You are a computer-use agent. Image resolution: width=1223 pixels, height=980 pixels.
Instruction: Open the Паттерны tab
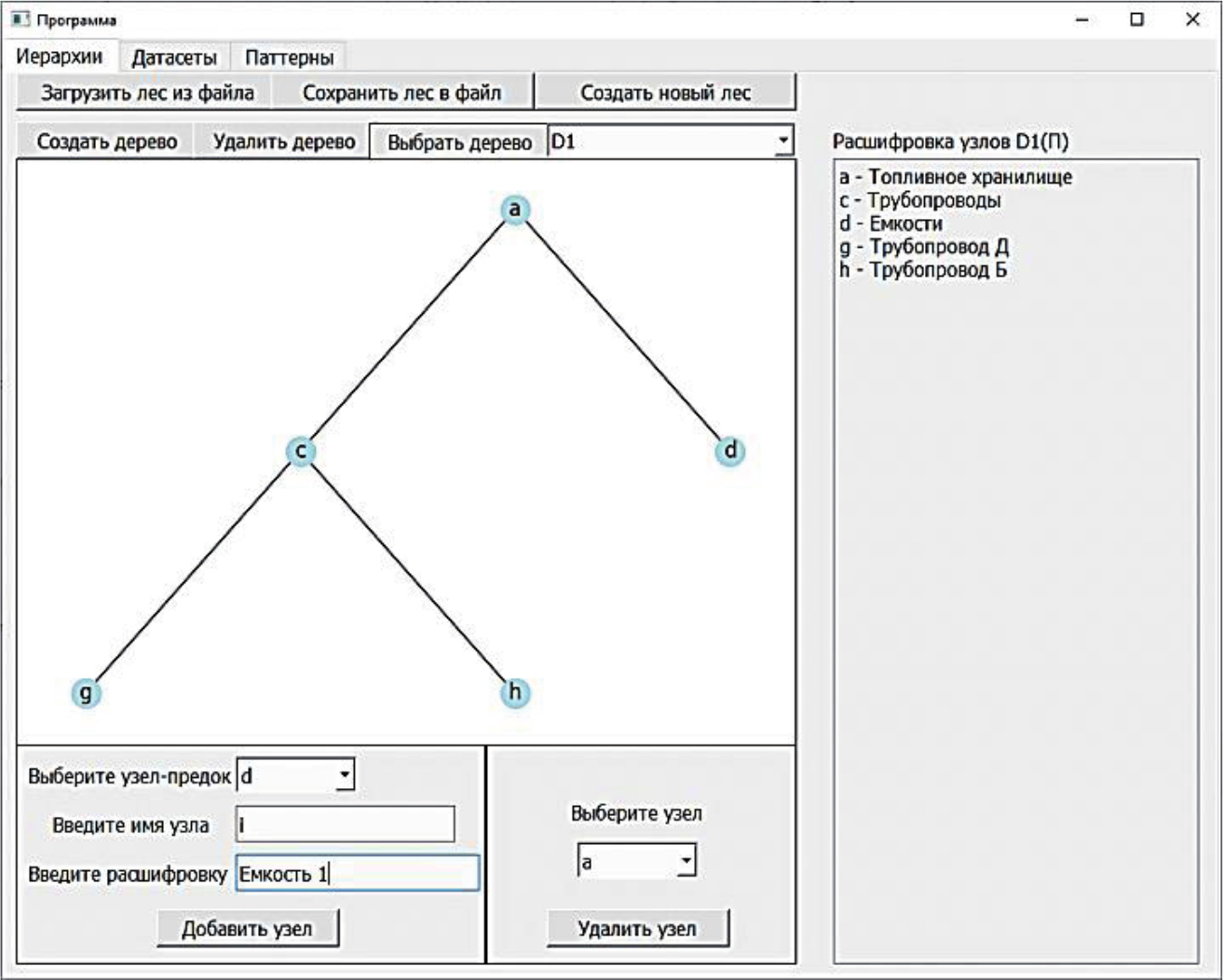(289, 58)
